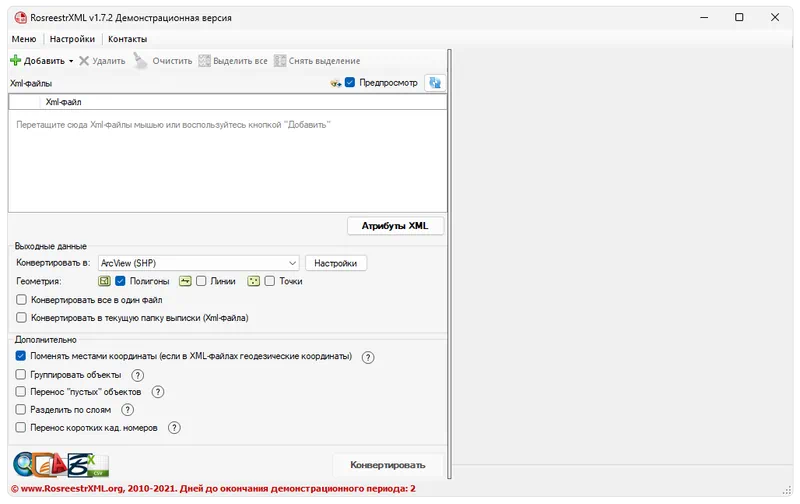
Task: Click Удалить in the toolbar
Action: [103, 61]
